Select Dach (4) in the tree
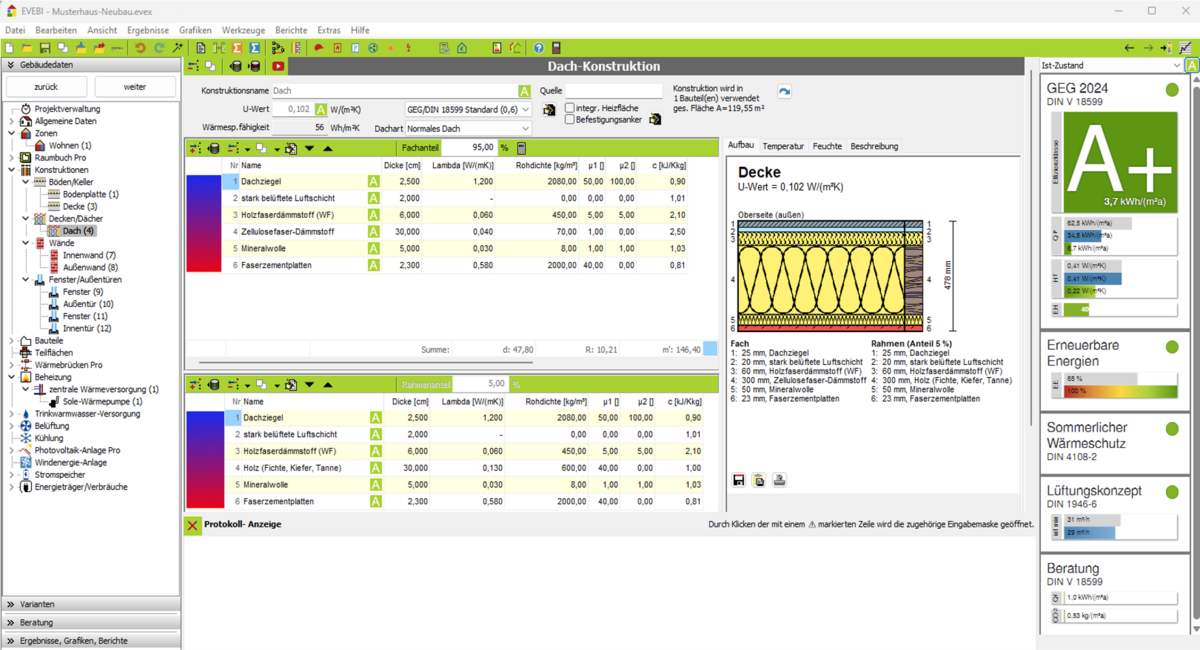 [78, 231]
